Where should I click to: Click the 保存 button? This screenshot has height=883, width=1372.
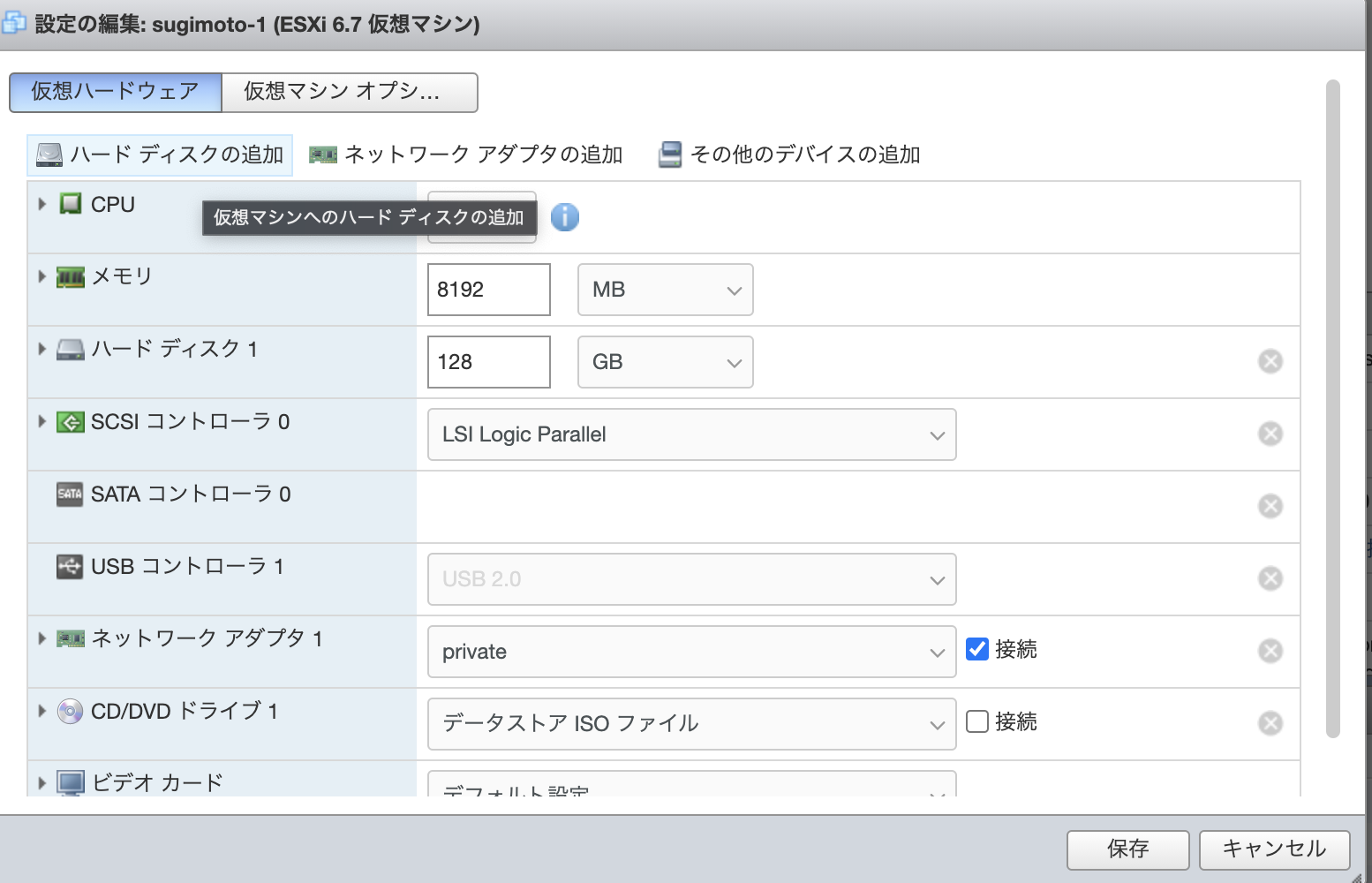point(1127,849)
